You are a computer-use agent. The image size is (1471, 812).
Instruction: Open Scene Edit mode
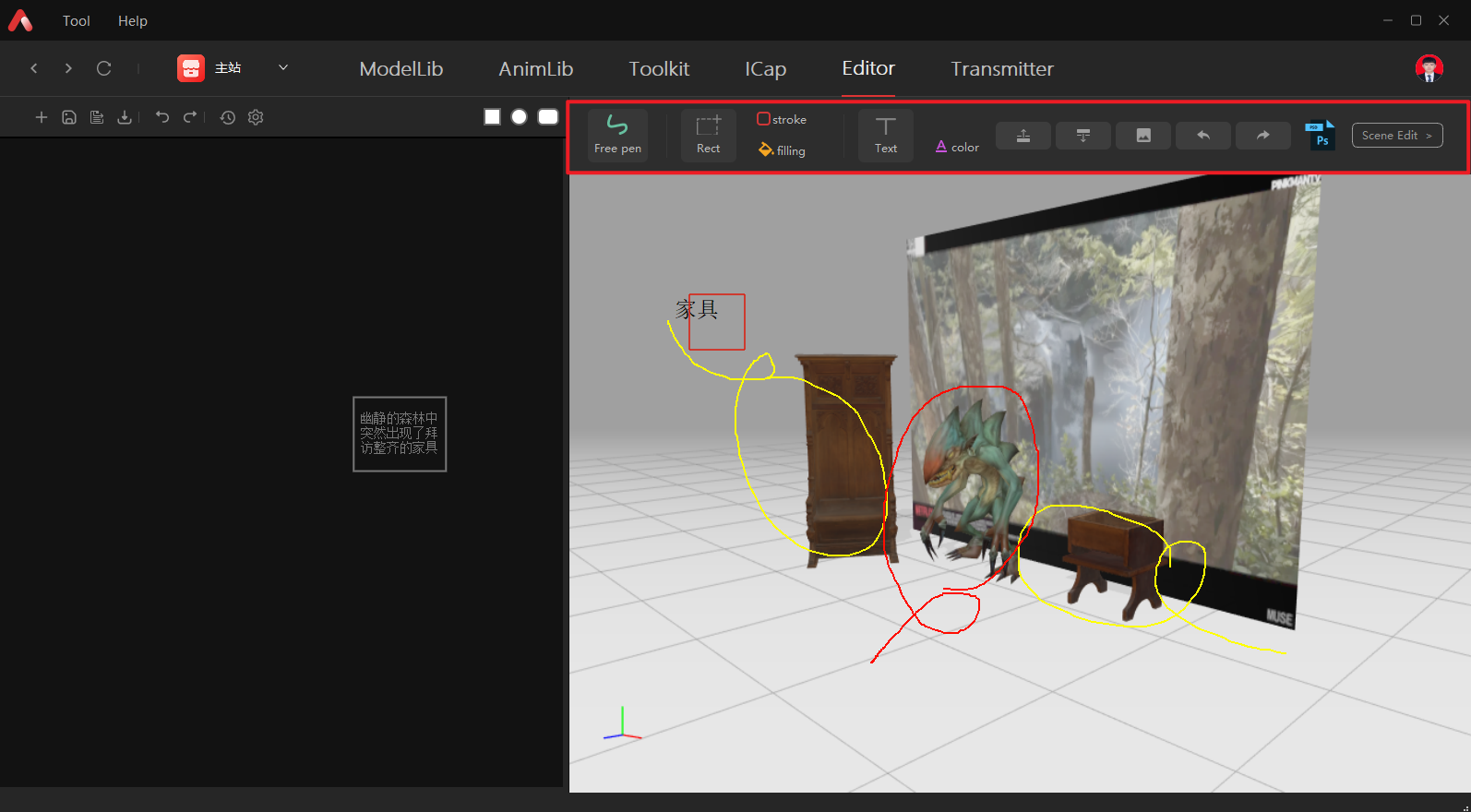tap(1397, 136)
